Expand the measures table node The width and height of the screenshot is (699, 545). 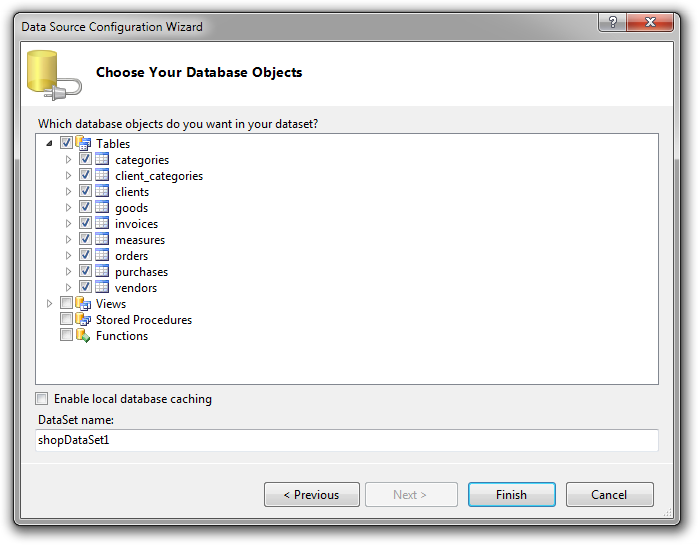[x=68, y=239]
